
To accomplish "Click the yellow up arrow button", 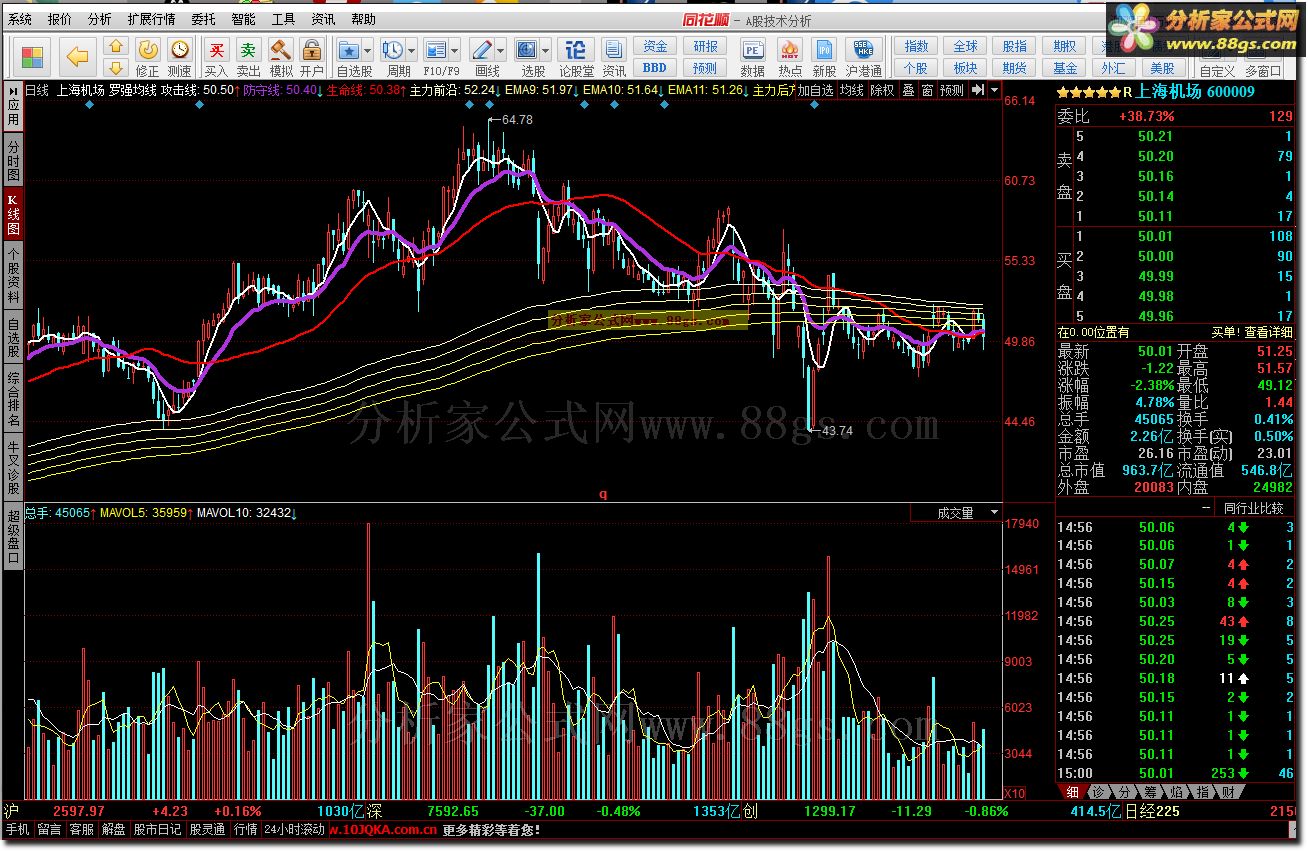I will pyautogui.click(x=116, y=46).
